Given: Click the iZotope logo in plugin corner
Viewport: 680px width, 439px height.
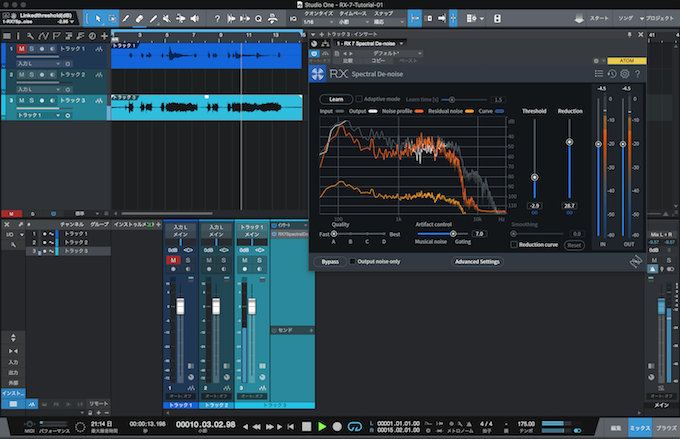Looking at the screenshot, I should pyautogui.click(x=636, y=261).
